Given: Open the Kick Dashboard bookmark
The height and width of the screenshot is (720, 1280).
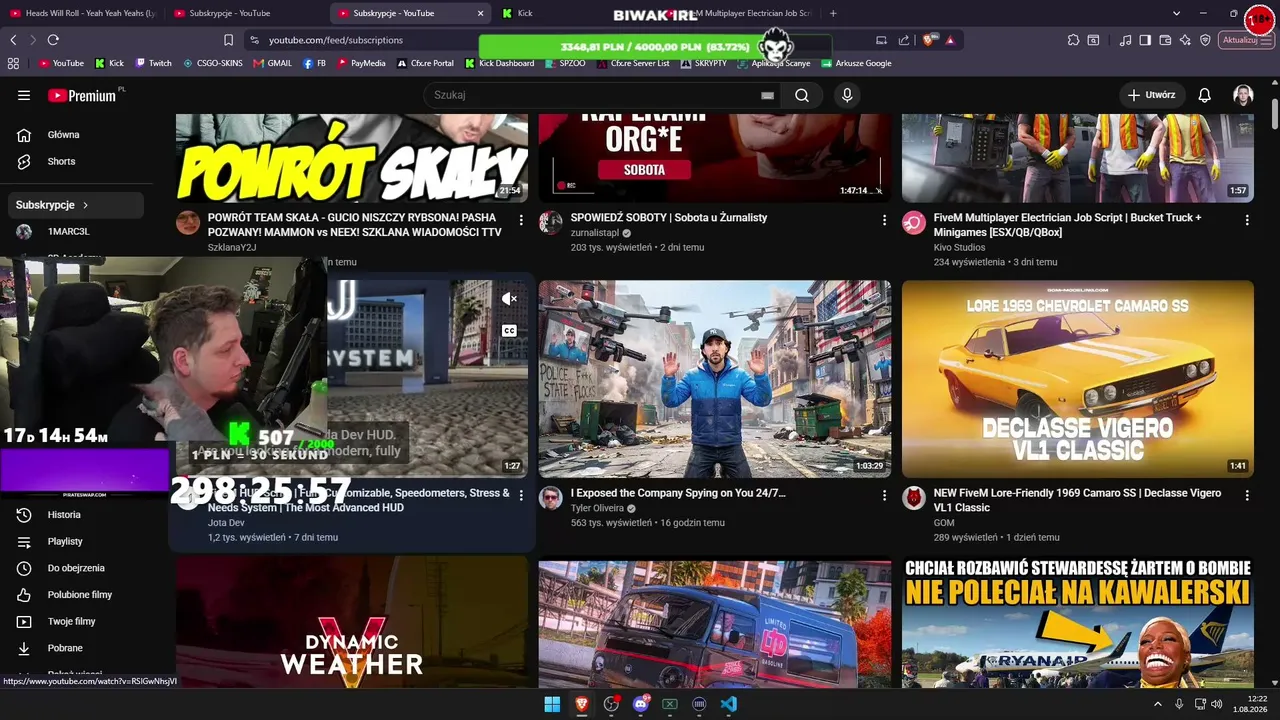Looking at the screenshot, I should coord(499,63).
